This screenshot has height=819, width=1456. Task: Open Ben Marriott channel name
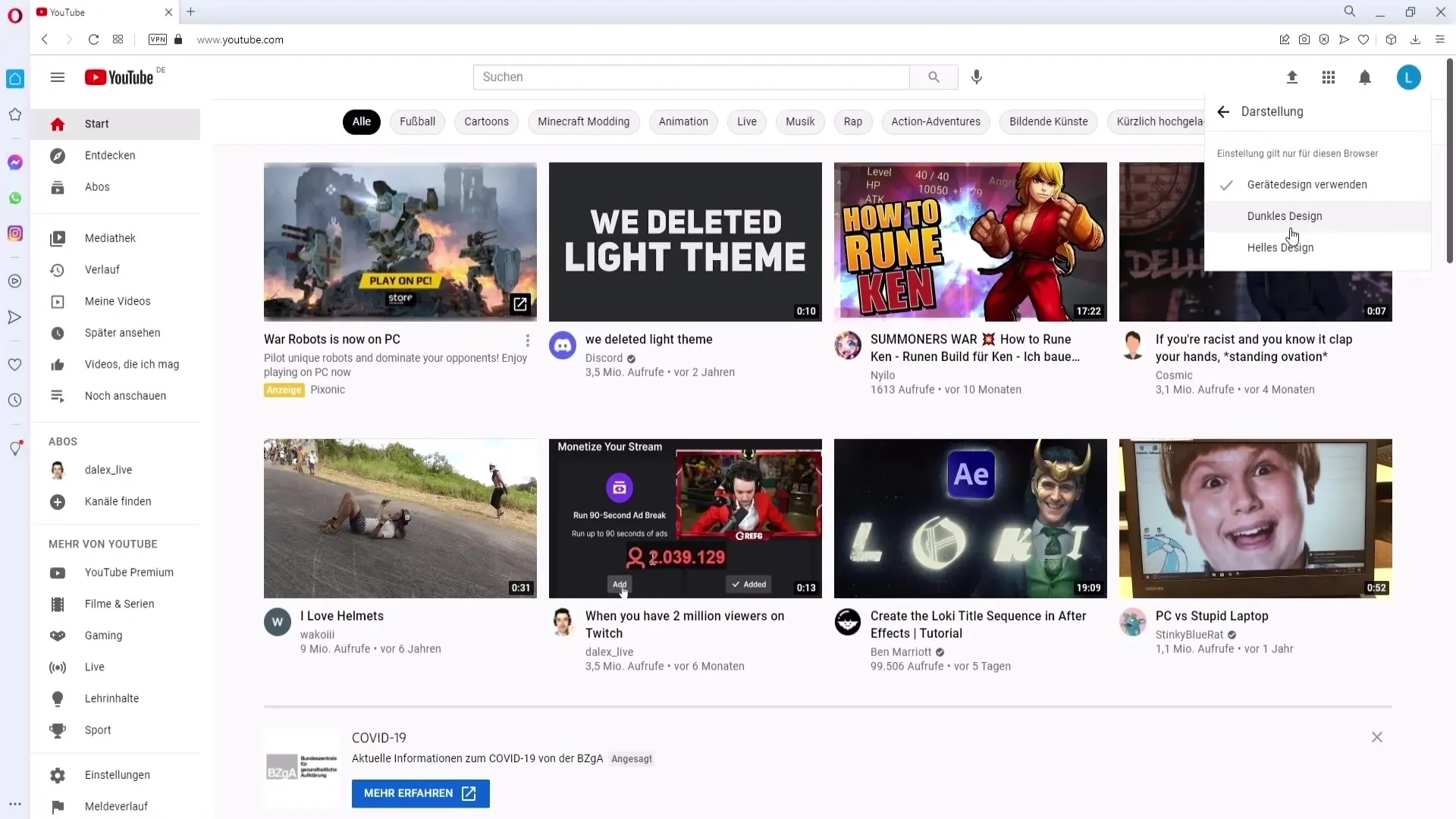901,652
